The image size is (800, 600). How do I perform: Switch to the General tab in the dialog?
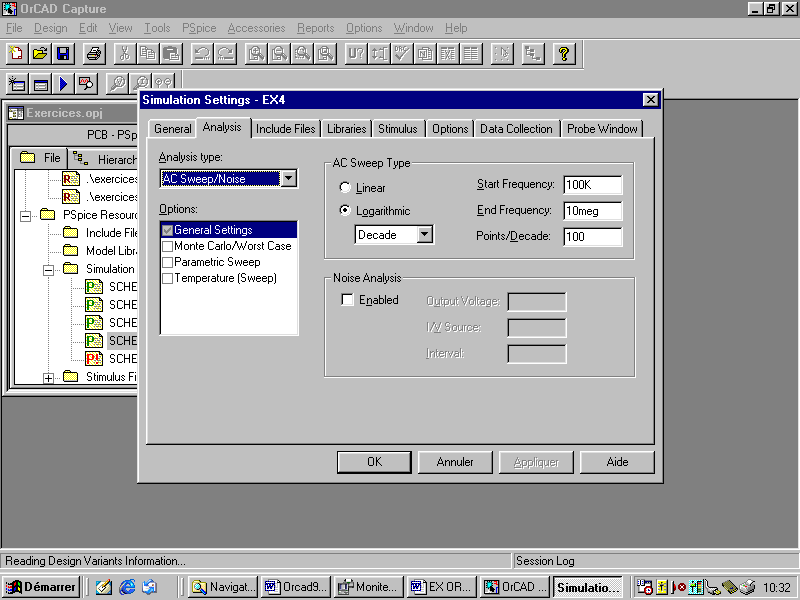click(x=172, y=129)
